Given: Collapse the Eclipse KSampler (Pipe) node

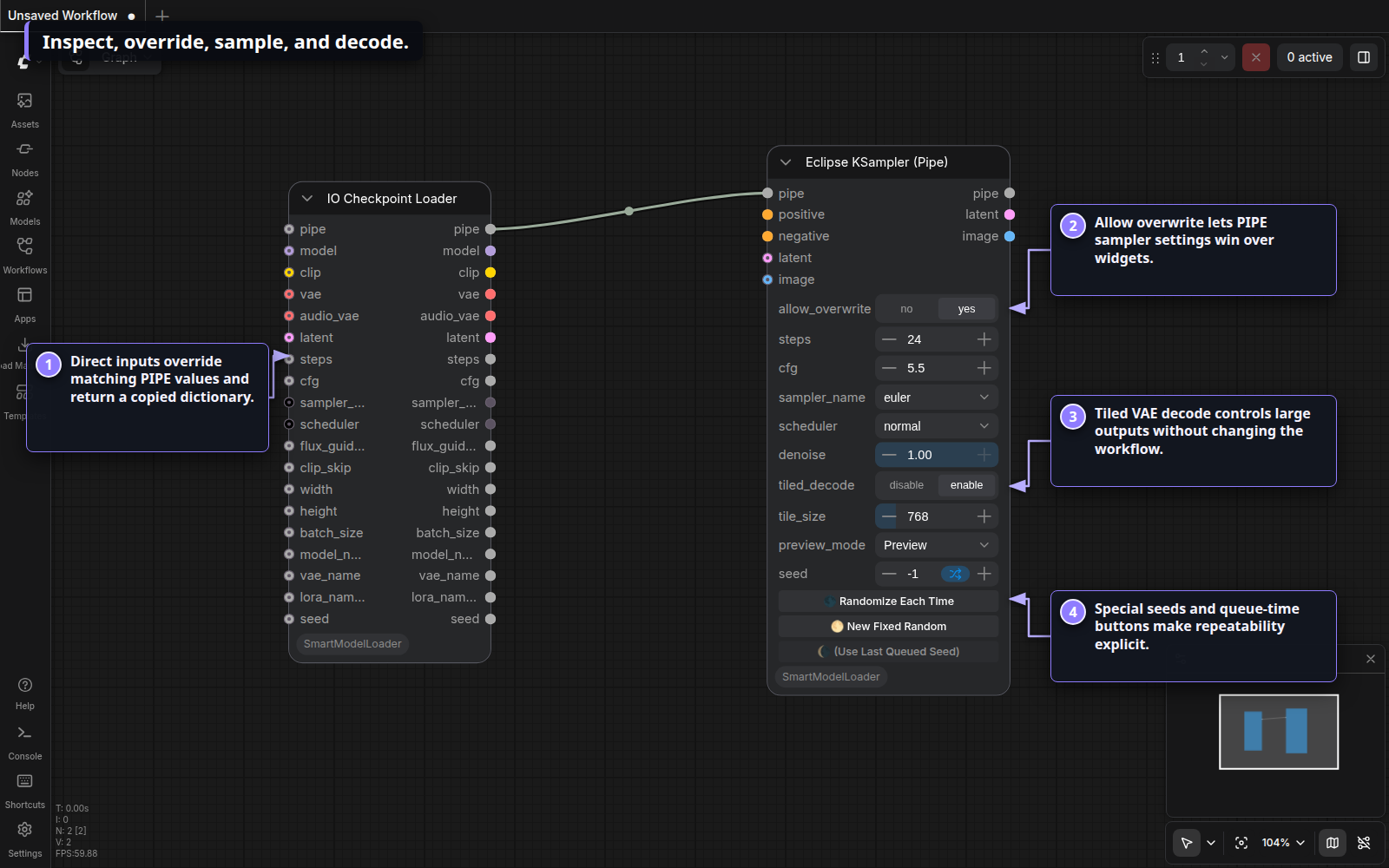Looking at the screenshot, I should pos(786,162).
